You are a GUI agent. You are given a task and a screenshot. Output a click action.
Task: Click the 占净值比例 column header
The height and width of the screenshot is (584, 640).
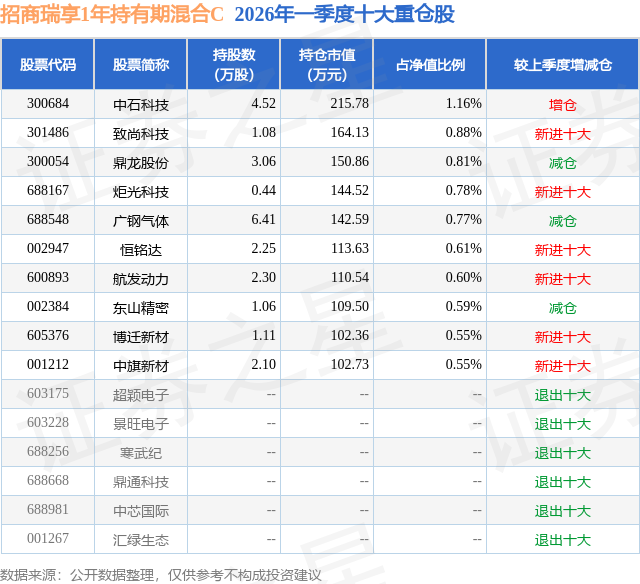pyautogui.click(x=430, y=64)
